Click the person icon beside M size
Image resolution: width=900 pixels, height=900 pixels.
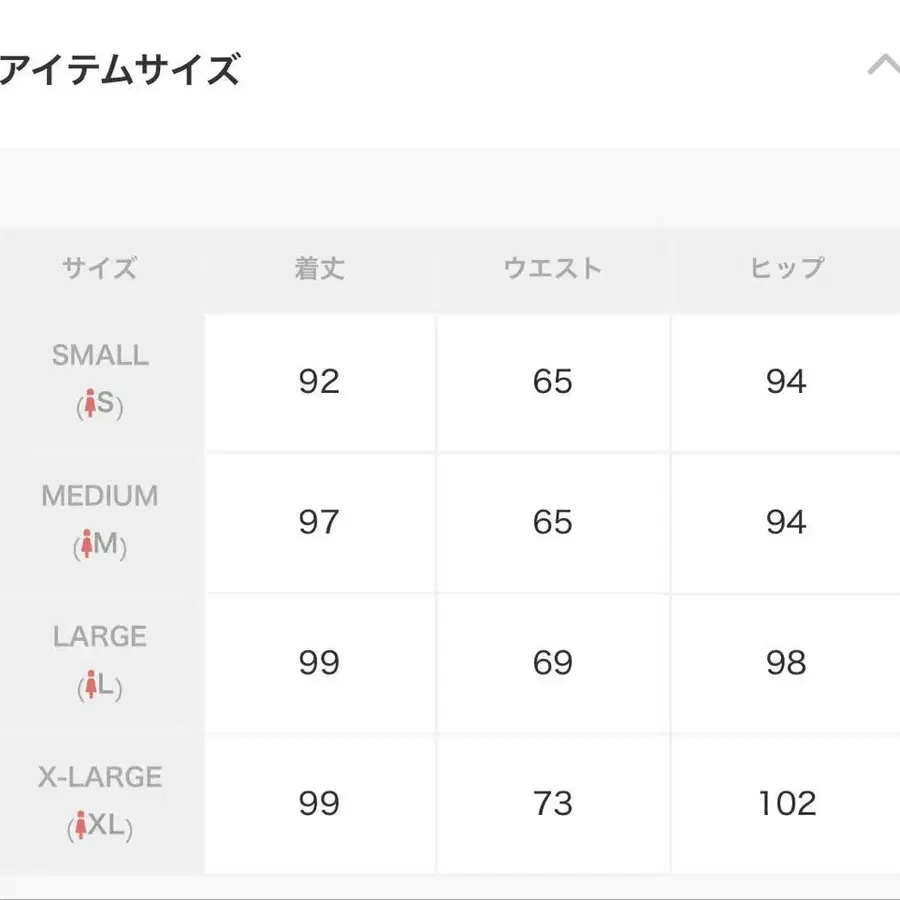point(86,546)
